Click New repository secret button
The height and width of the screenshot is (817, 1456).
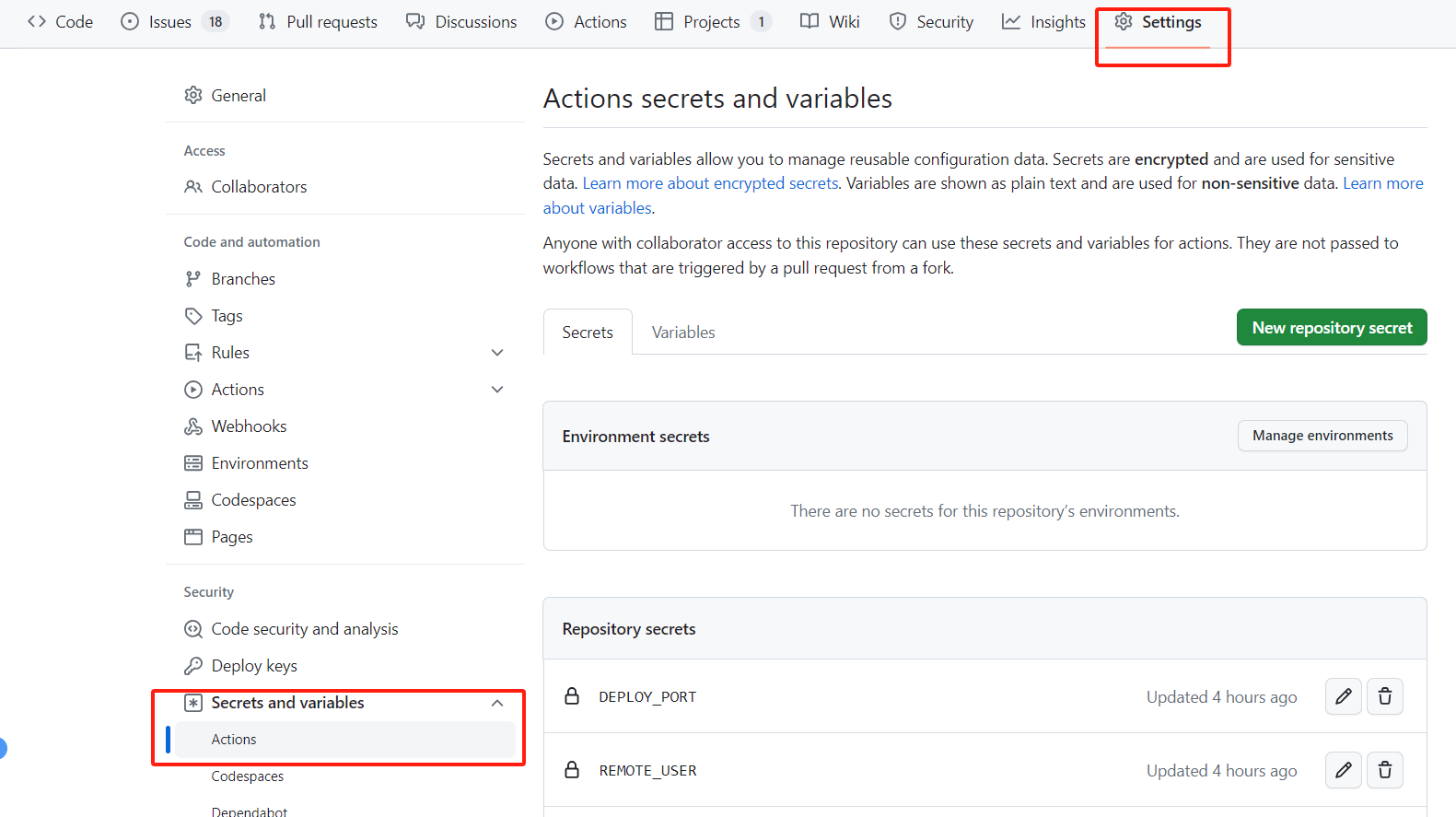[1331, 328]
